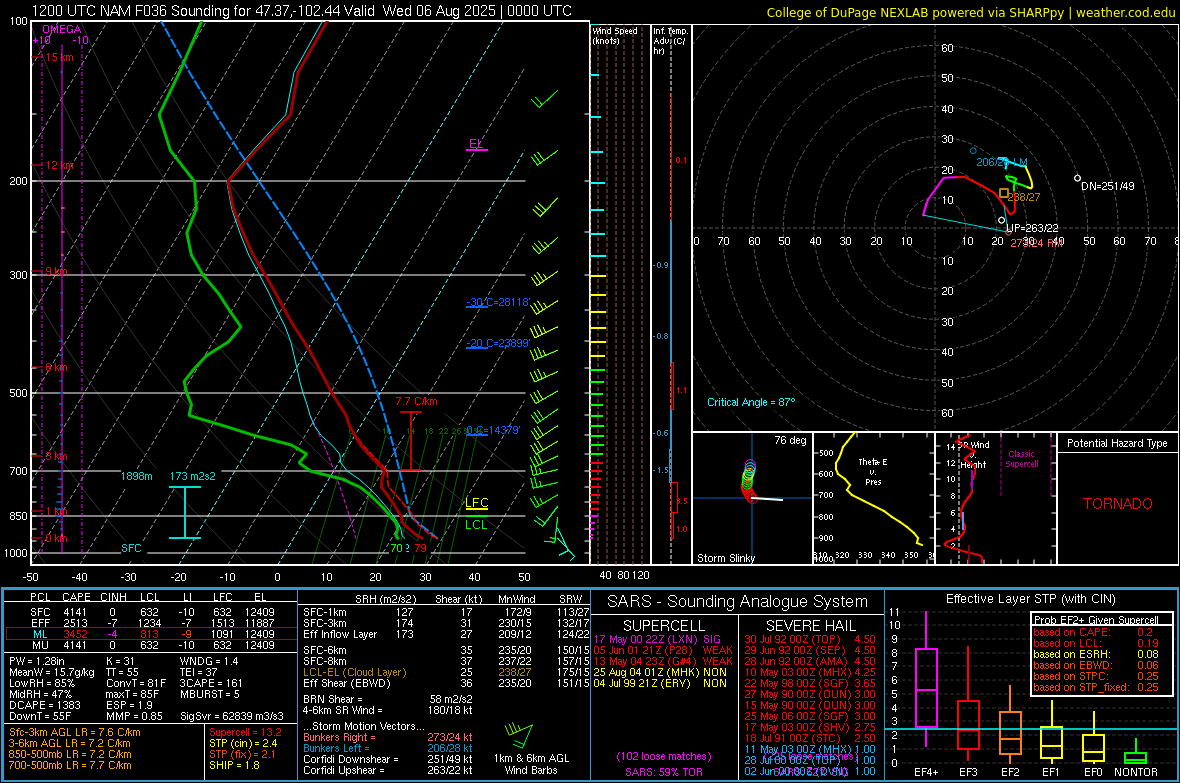The image size is (1180, 783).
Task: Click the based on ESRH probability row
Action: tap(1096, 654)
